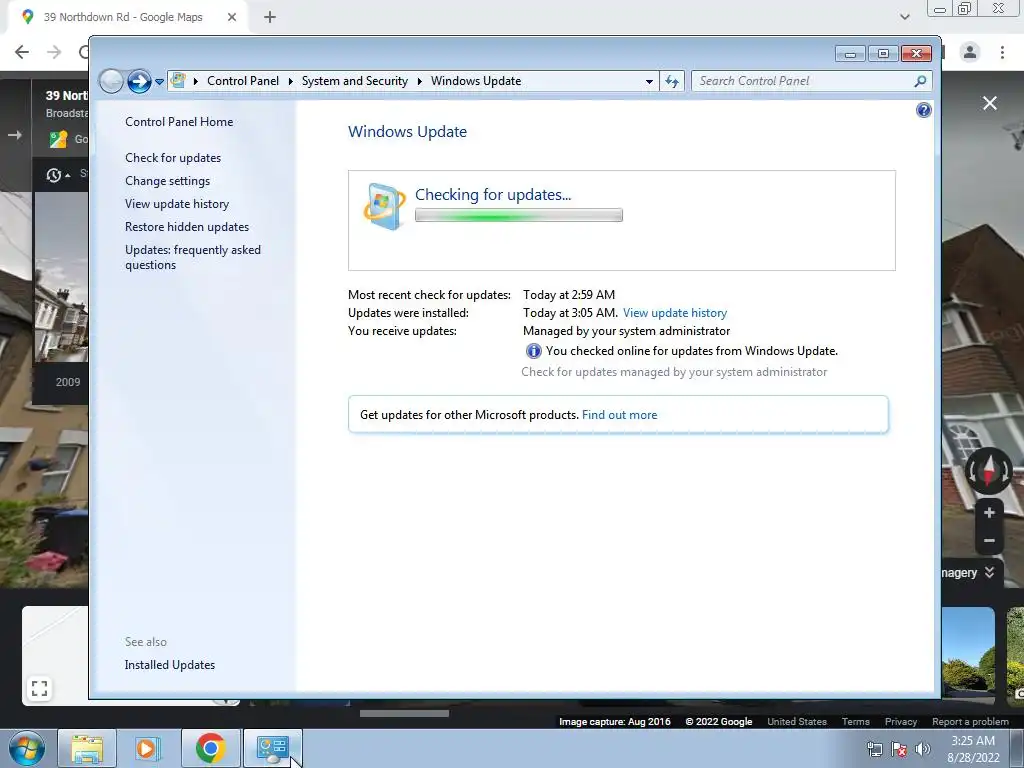This screenshot has width=1024, height=768.
Task: Open Updates: frequently asked questions
Action: [x=193, y=257]
